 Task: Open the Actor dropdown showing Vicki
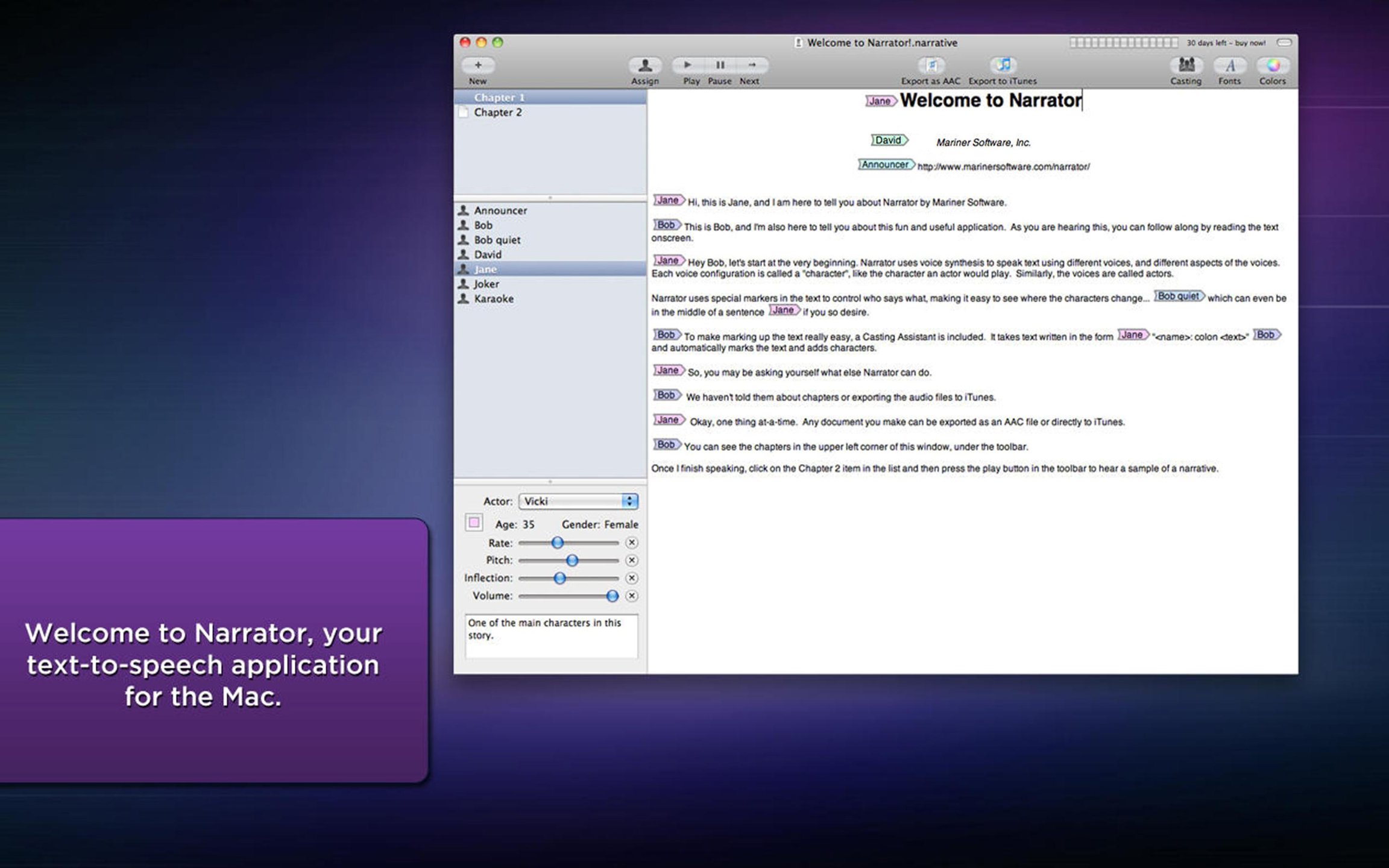coord(578,502)
